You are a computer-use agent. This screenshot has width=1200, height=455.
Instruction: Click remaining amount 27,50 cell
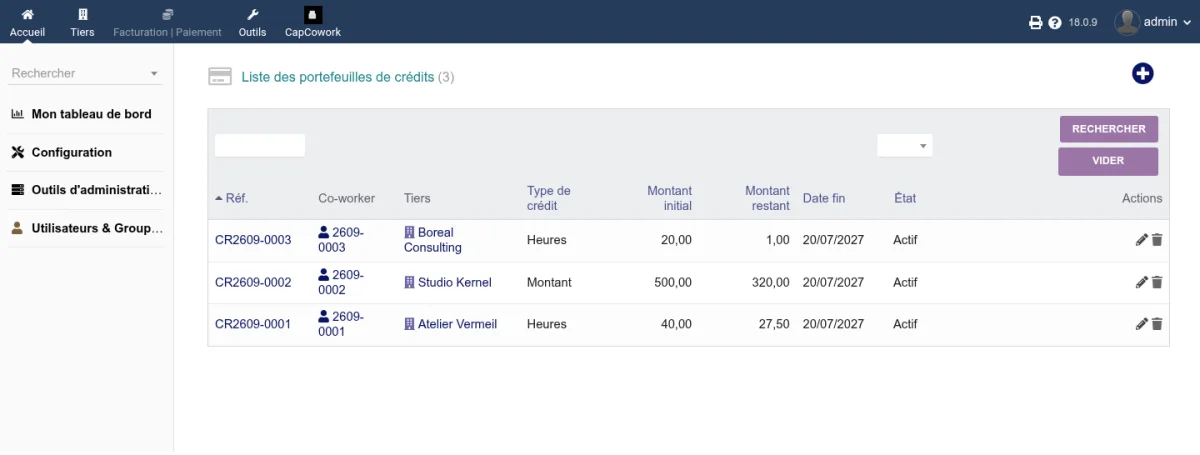pyautogui.click(x=774, y=324)
